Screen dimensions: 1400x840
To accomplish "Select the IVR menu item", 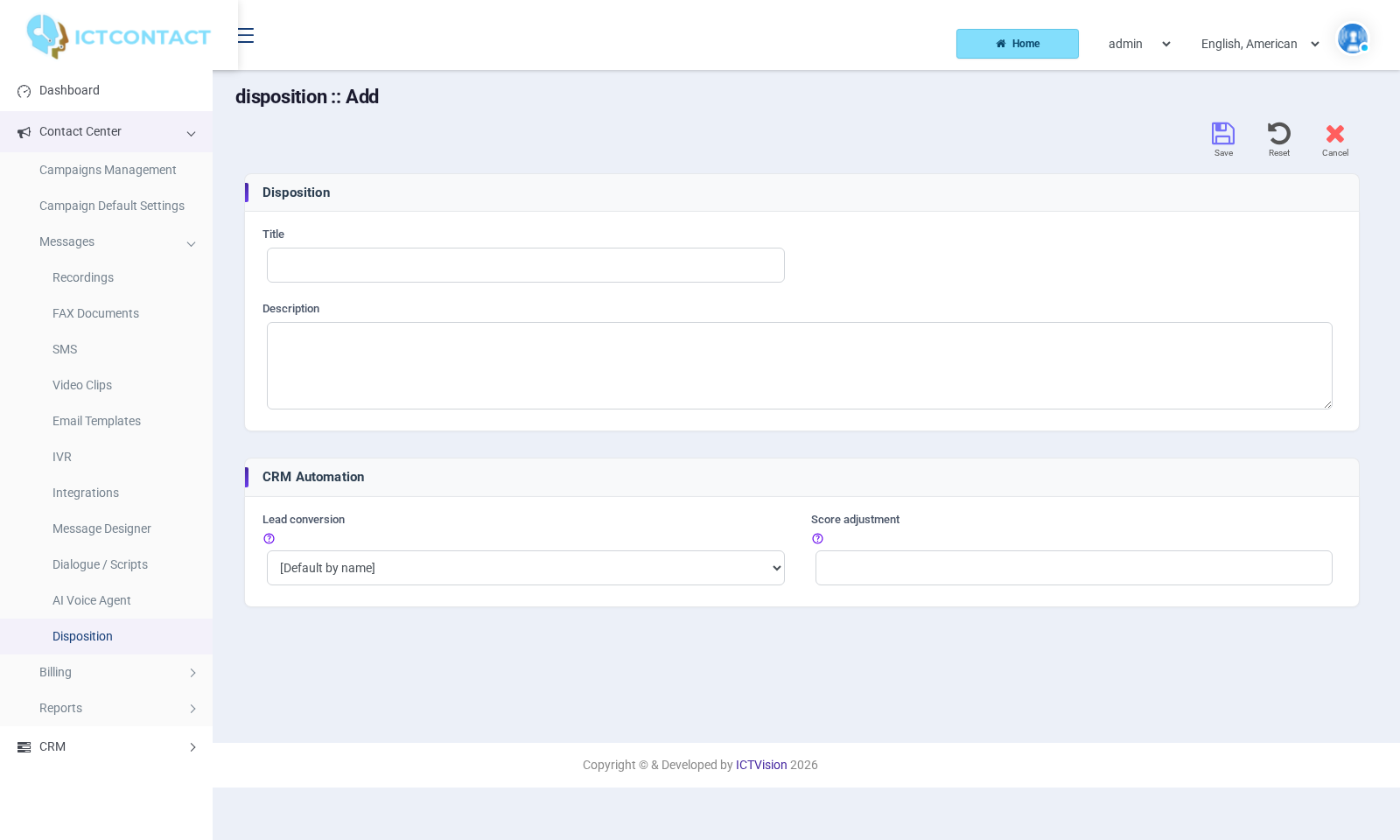I will point(62,457).
